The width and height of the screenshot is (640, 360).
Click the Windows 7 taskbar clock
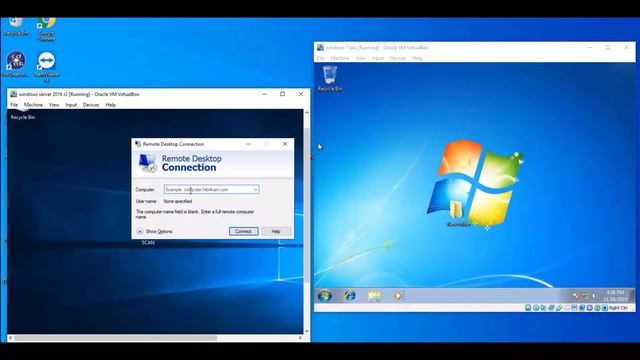coord(616,296)
